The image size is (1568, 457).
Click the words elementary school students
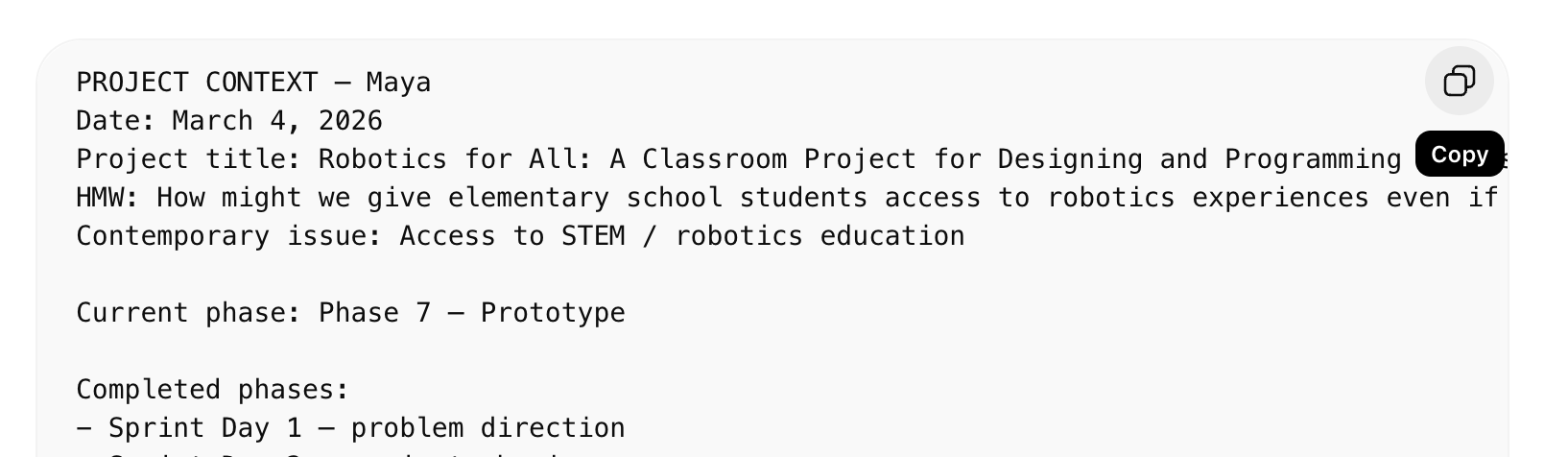coord(657,198)
